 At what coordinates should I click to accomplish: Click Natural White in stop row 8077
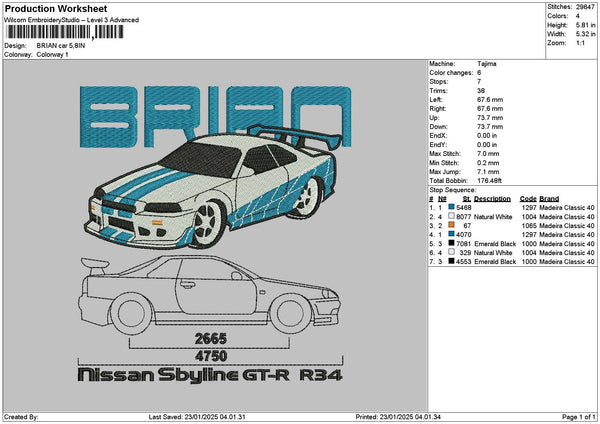[493, 217]
